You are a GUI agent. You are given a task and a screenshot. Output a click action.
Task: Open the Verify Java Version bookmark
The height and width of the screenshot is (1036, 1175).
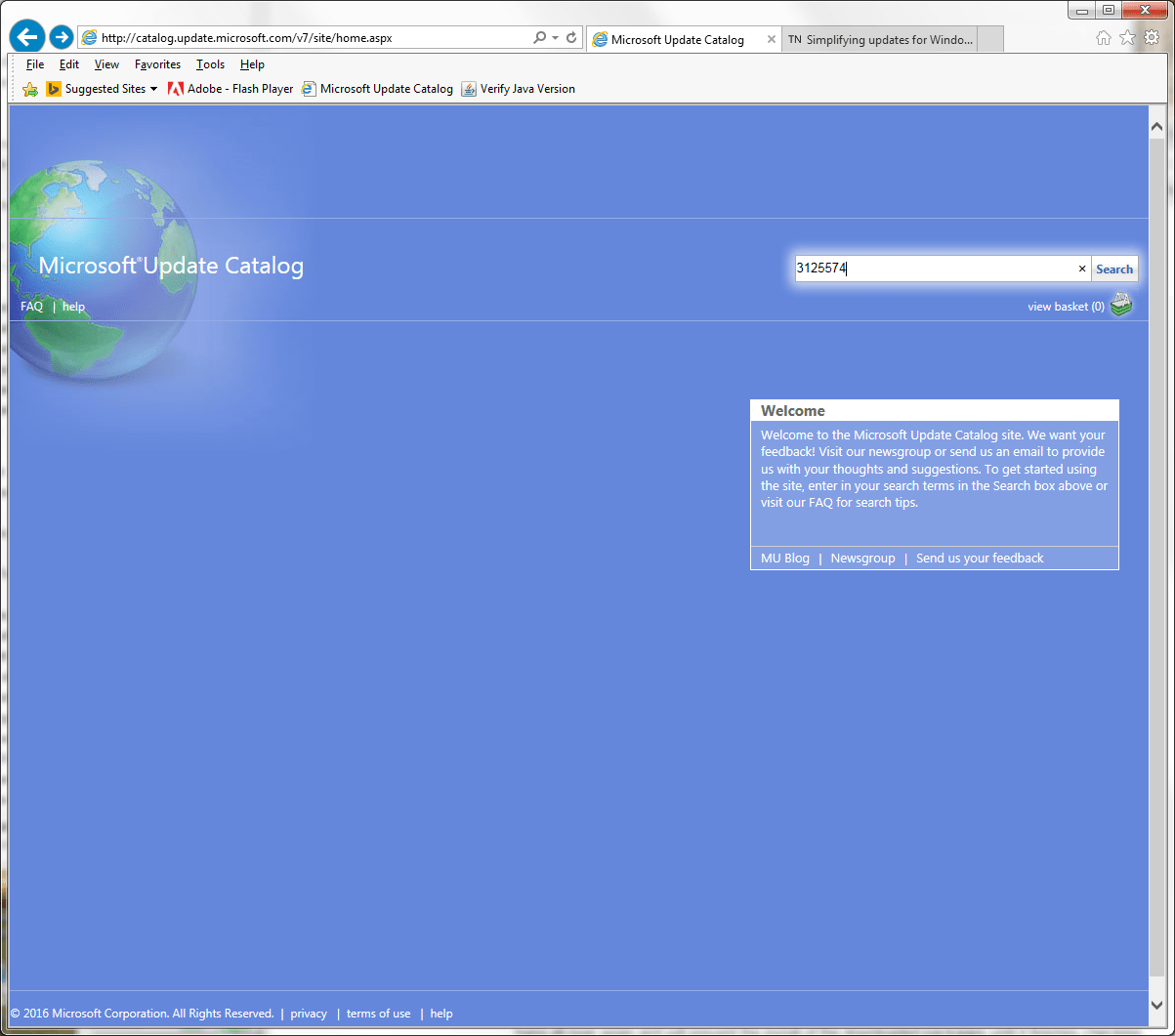(518, 89)
